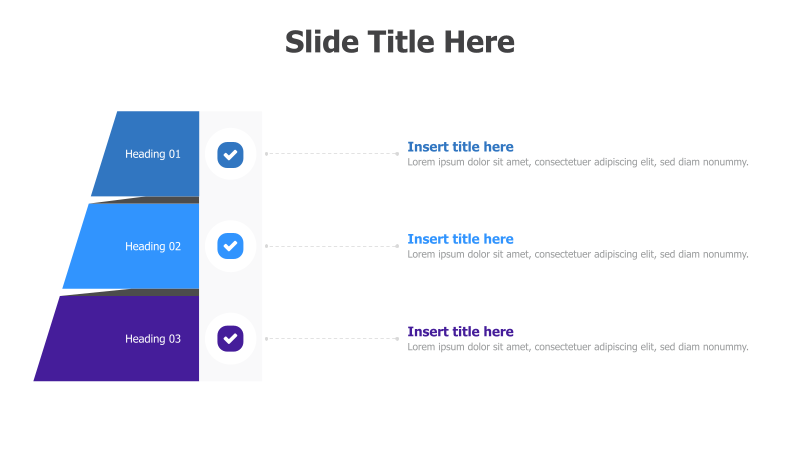Select the Lorem ipsum text under the first title

coord(577,162)
